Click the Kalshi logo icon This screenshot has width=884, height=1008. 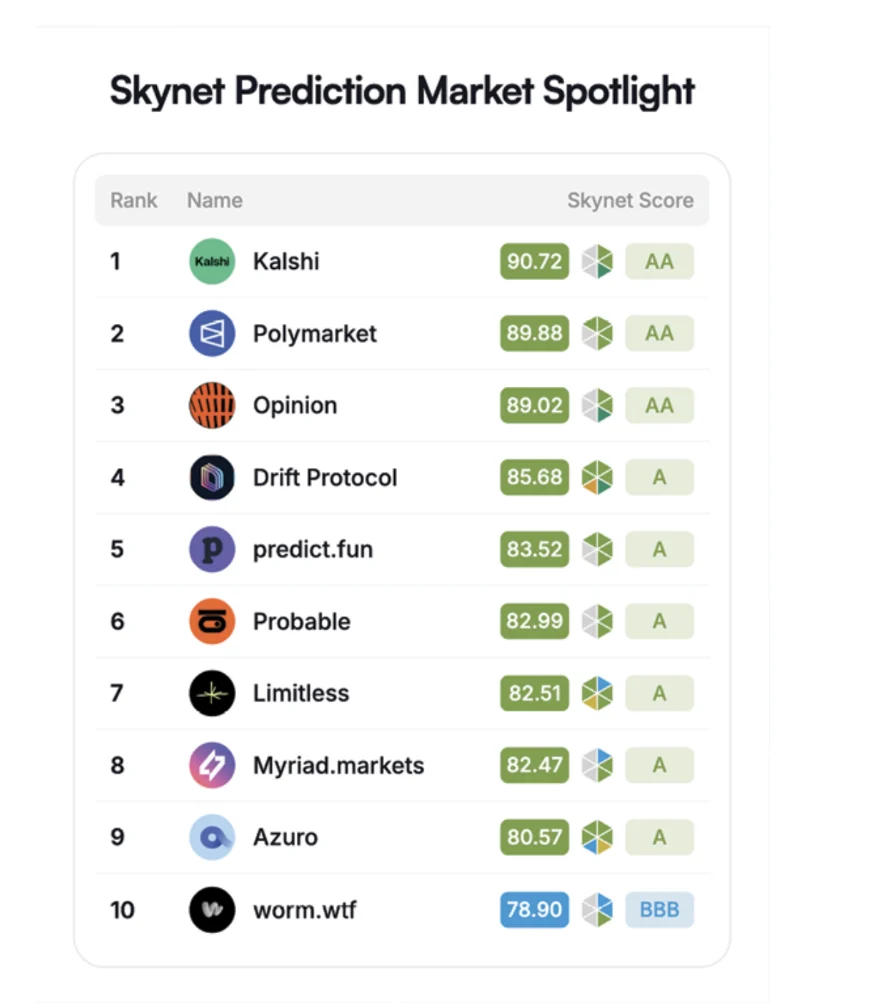click(x=211, y=261)
